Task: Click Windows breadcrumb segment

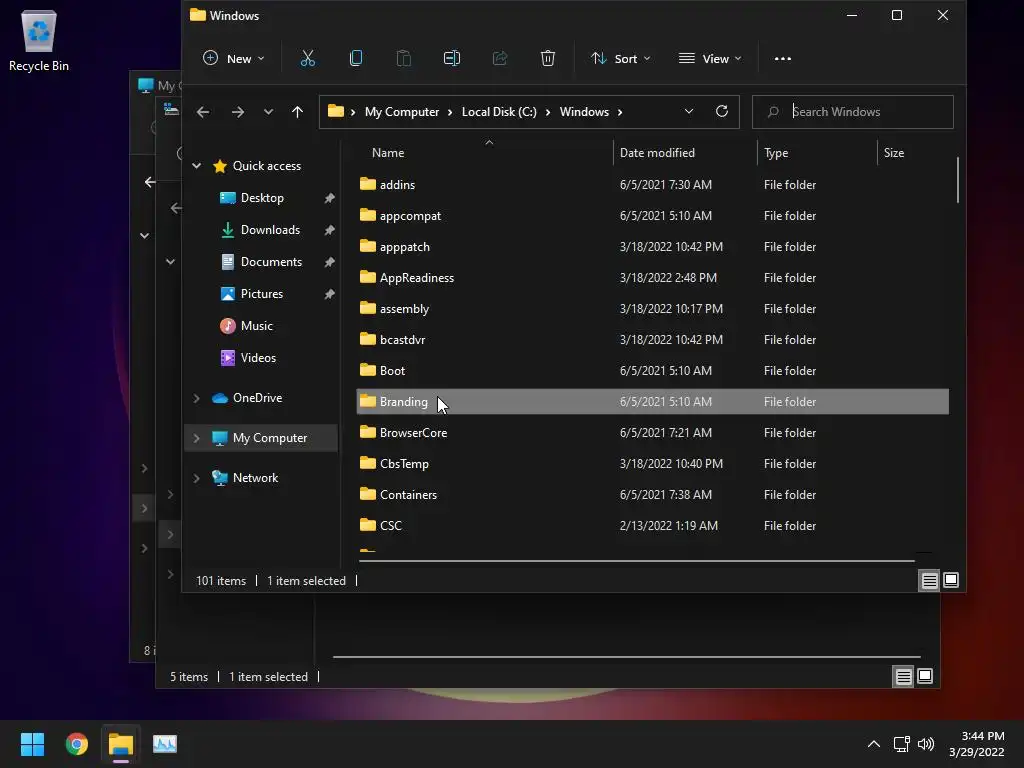Action: point(584,112)
